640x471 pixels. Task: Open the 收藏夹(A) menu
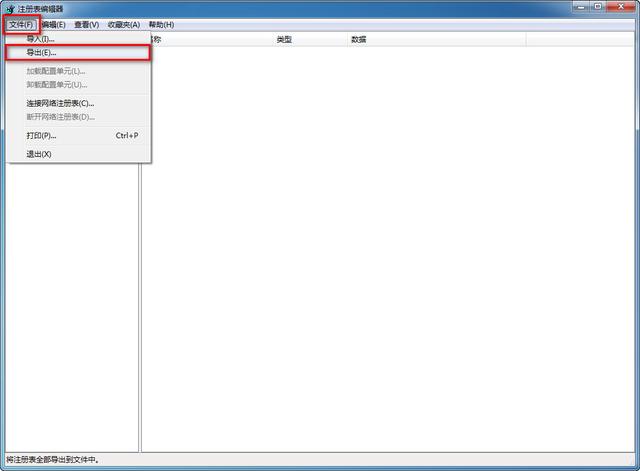pos(124,24)
